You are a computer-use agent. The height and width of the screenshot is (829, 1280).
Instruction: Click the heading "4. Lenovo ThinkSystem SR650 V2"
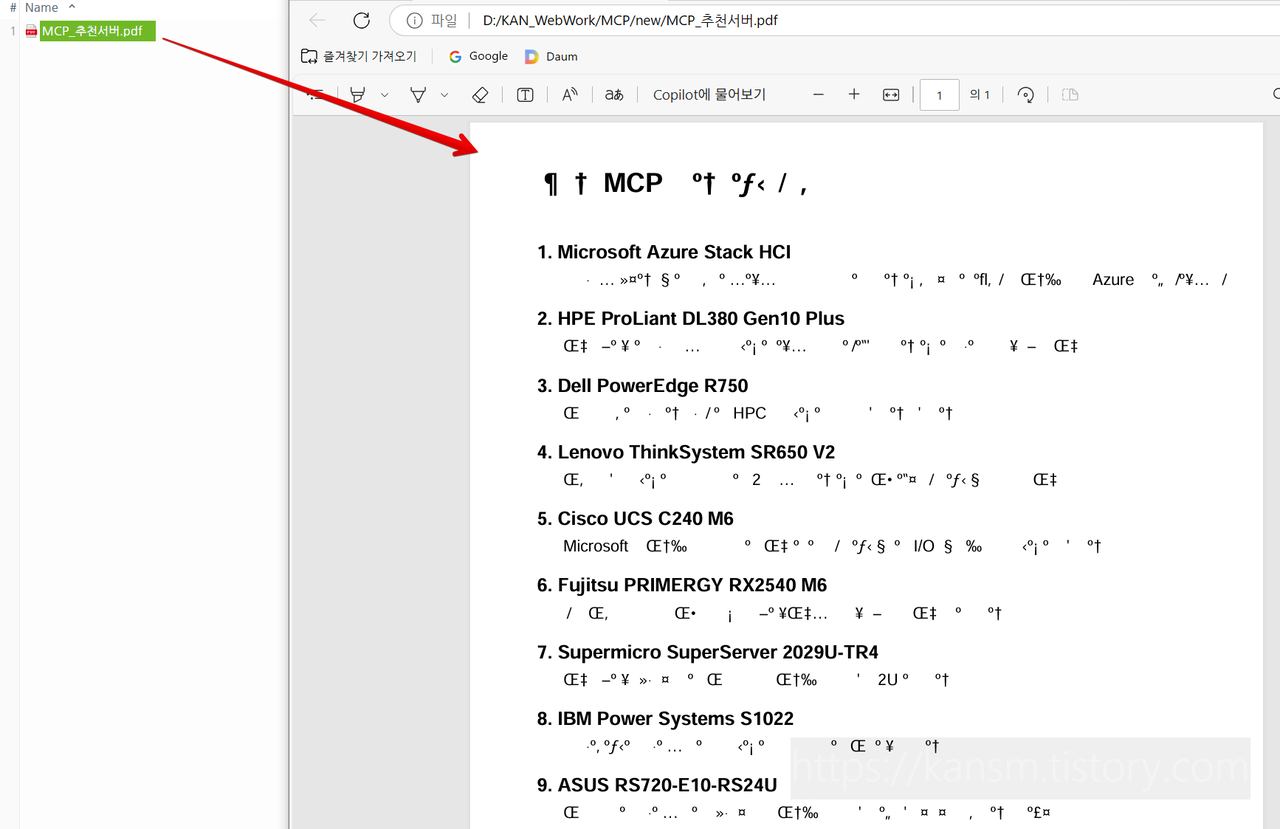point(686,452)
